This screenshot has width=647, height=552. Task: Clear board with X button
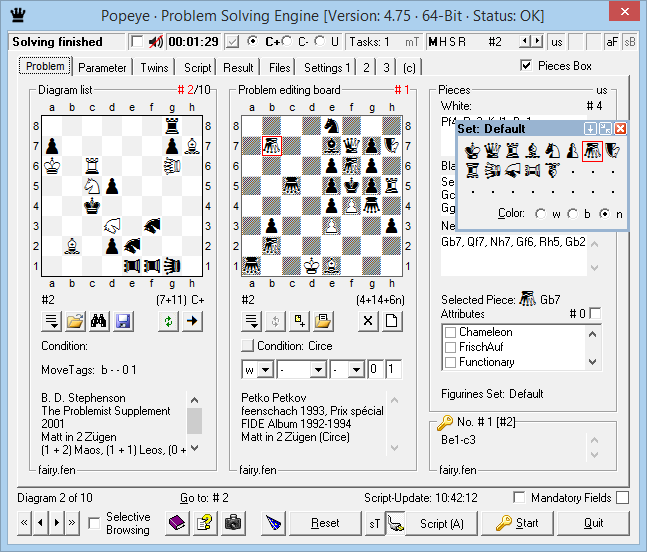pyautogui.click(x=368, y=321)
